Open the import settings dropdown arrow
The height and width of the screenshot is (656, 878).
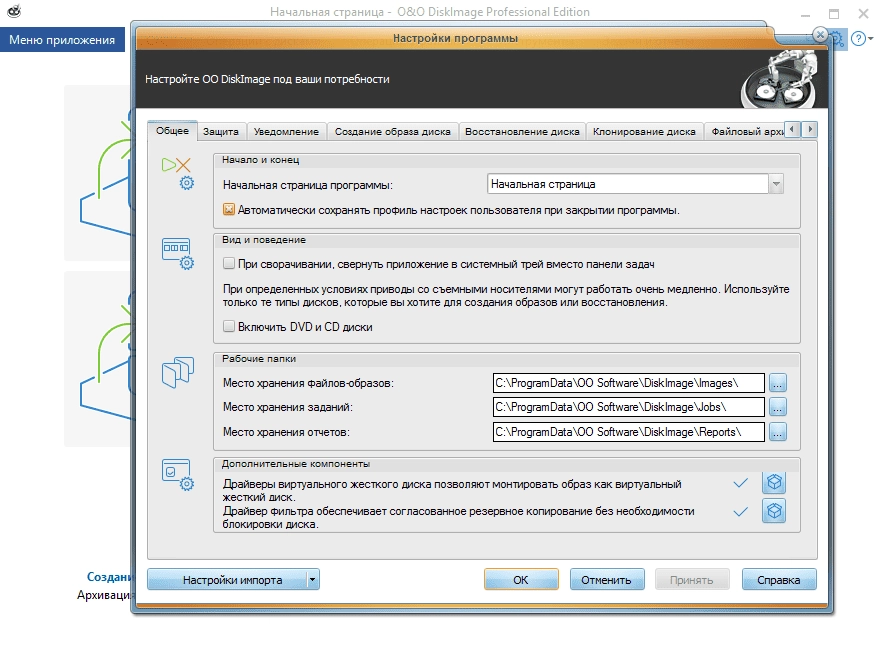313,579
